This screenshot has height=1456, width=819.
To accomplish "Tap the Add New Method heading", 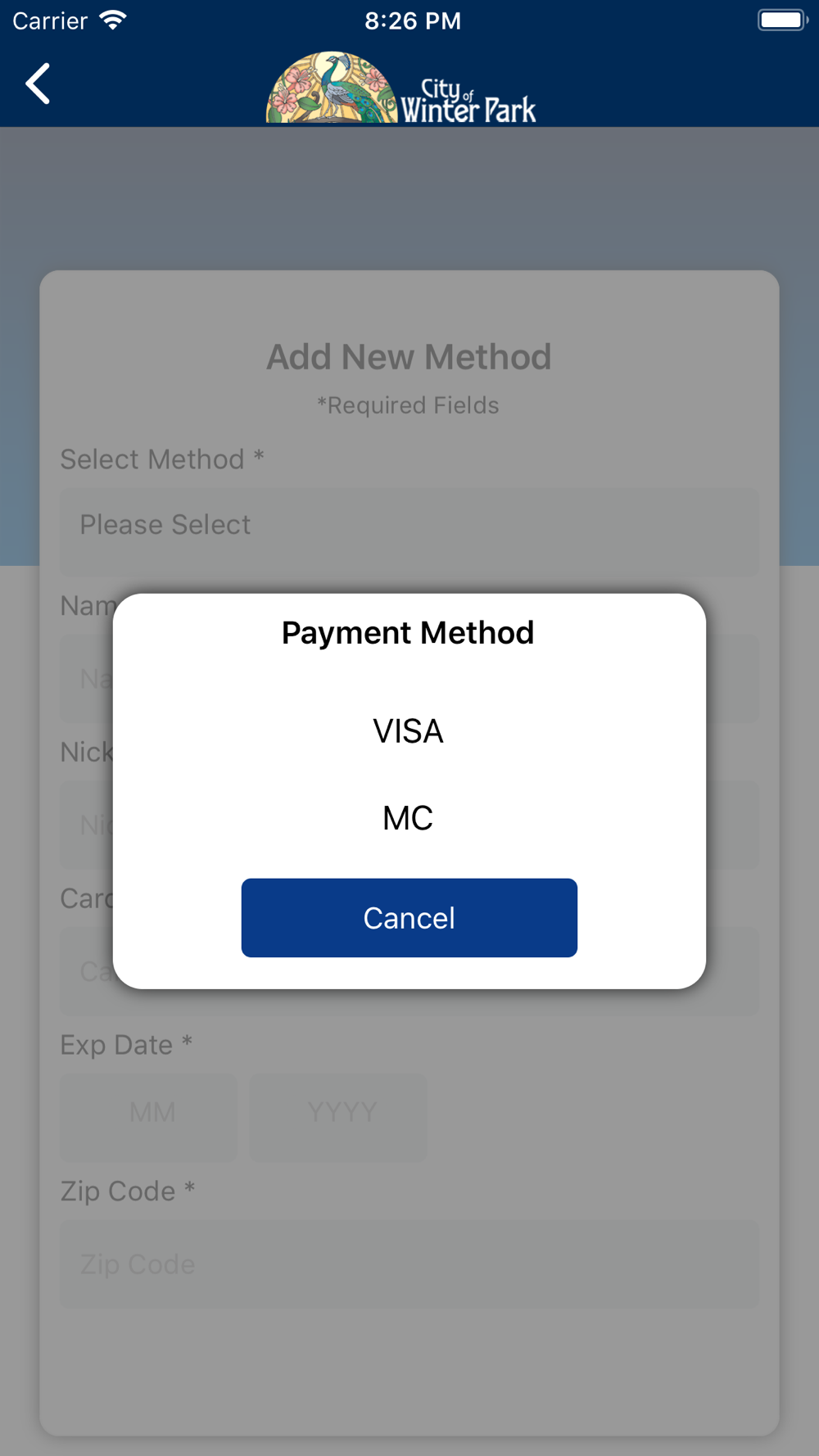I will (x=409, y=357).
